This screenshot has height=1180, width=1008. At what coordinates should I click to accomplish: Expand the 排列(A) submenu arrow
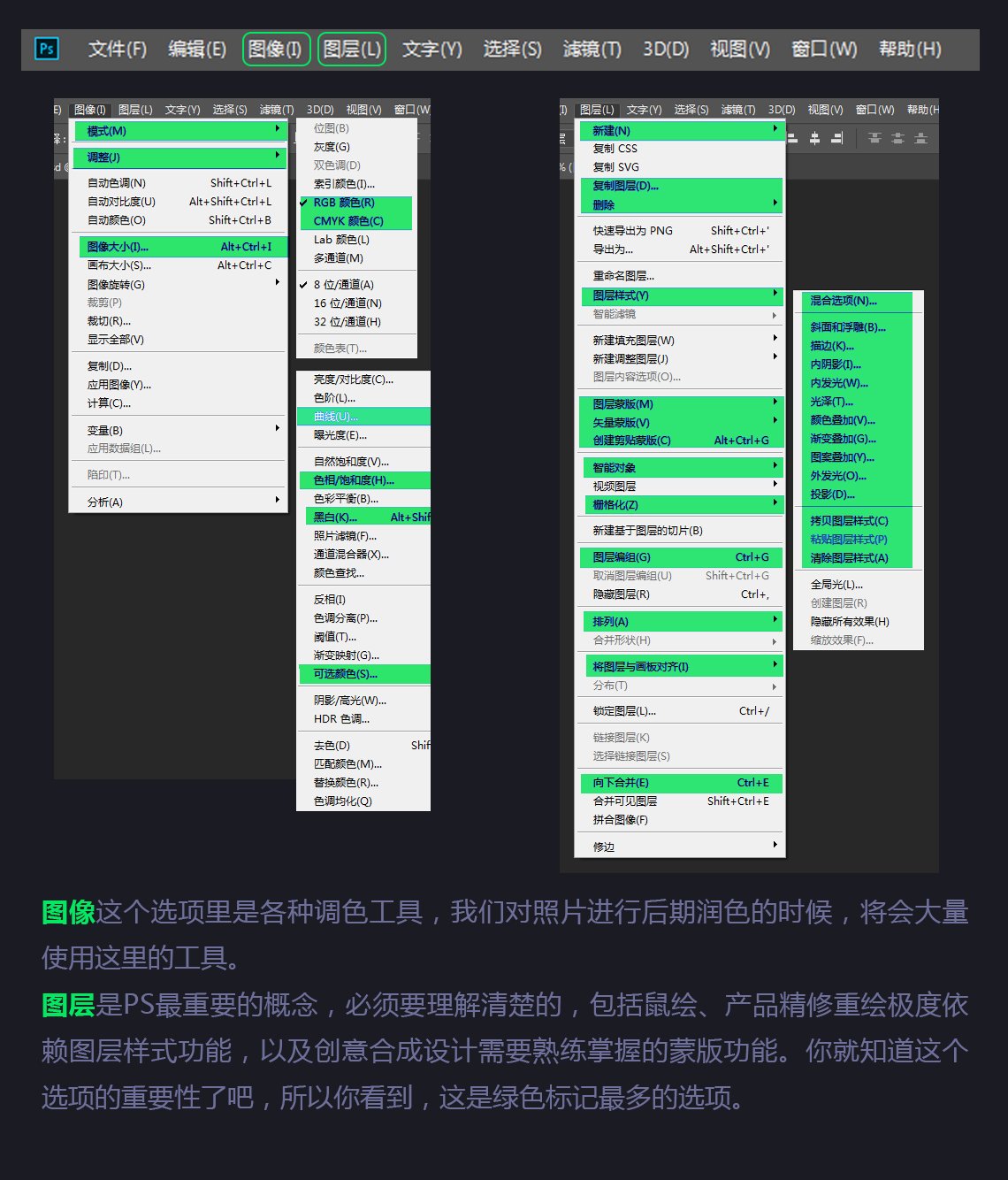(x=775, y=620)
